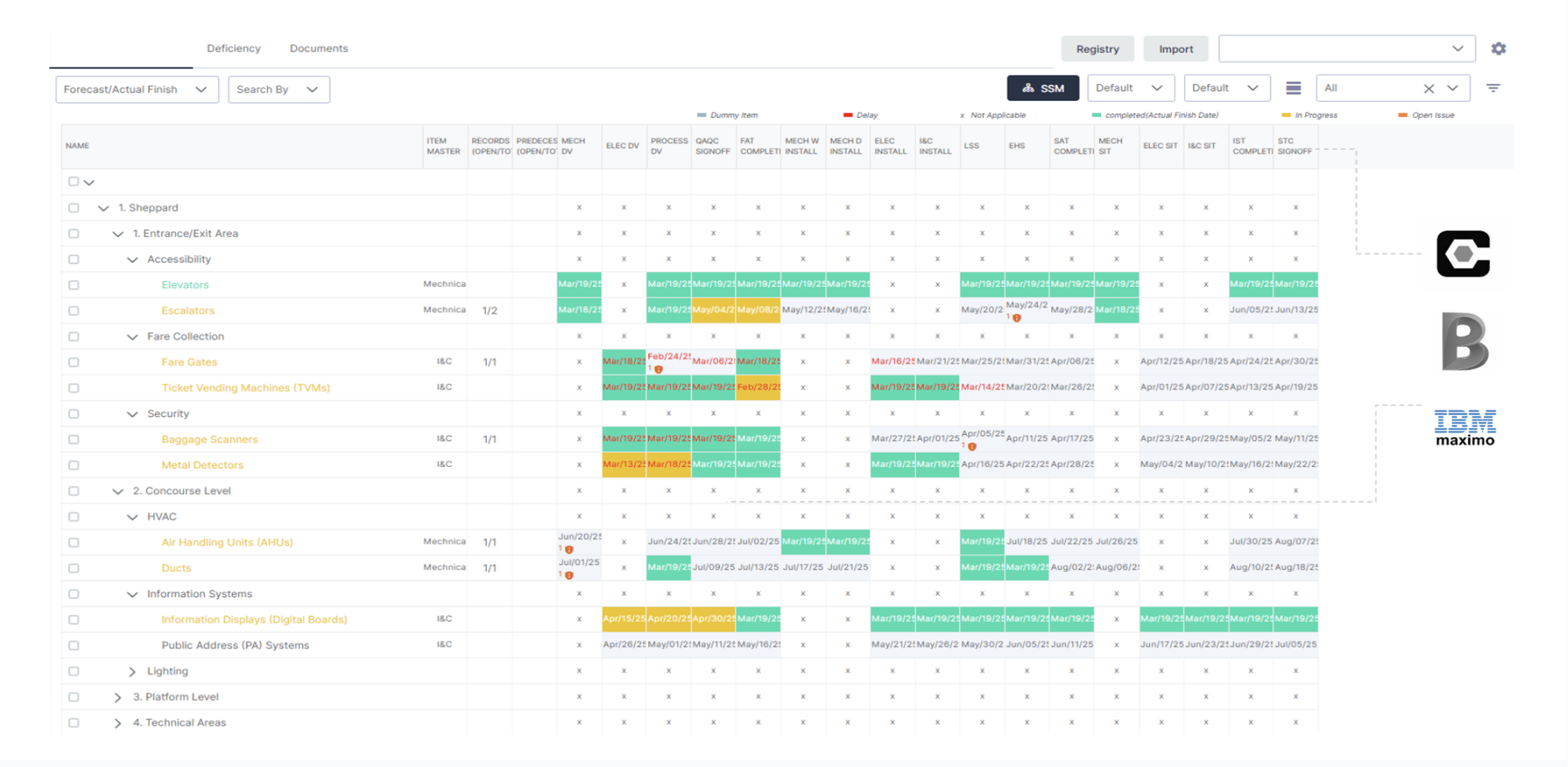Viewport: 1568px width, 767px height.
Task: Click the delay warning icon on Fare Gates row
Action: [x=658, y=369]
